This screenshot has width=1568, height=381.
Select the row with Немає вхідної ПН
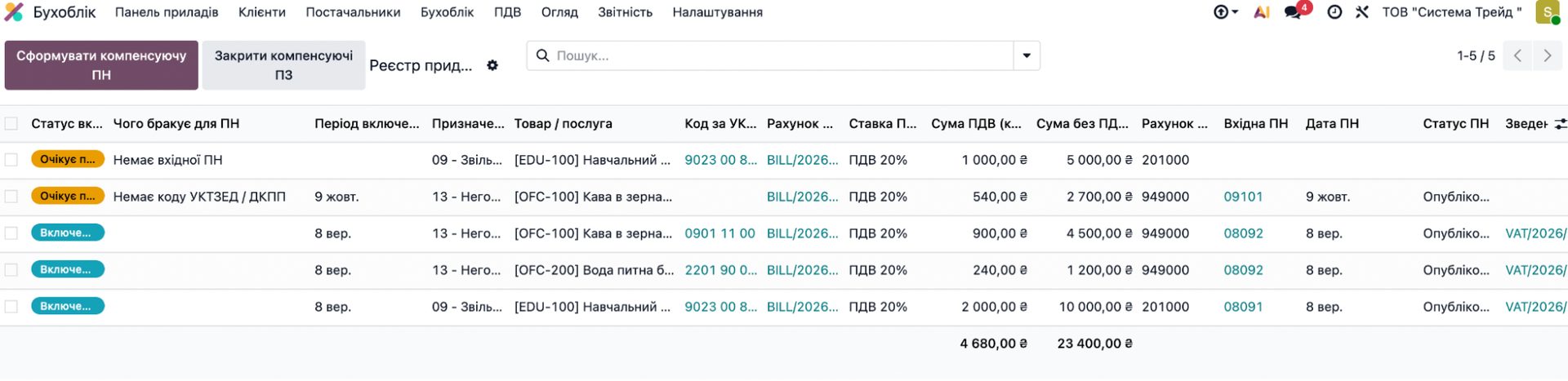[11, 160]
